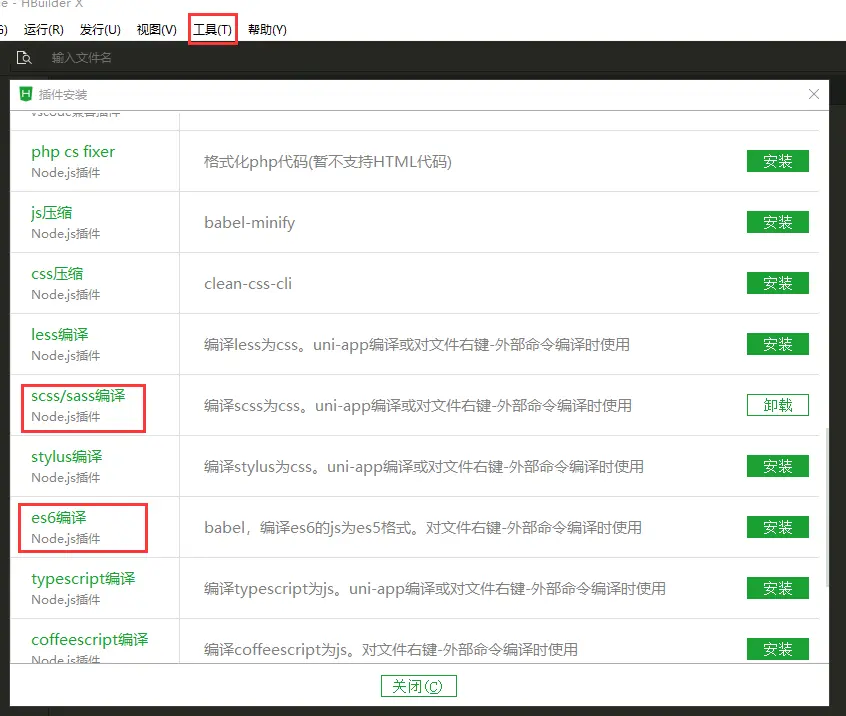This screenshot has width=846, height=716.
Task: Click Node.js插件 label under js压缩
Action: (65, 234)
